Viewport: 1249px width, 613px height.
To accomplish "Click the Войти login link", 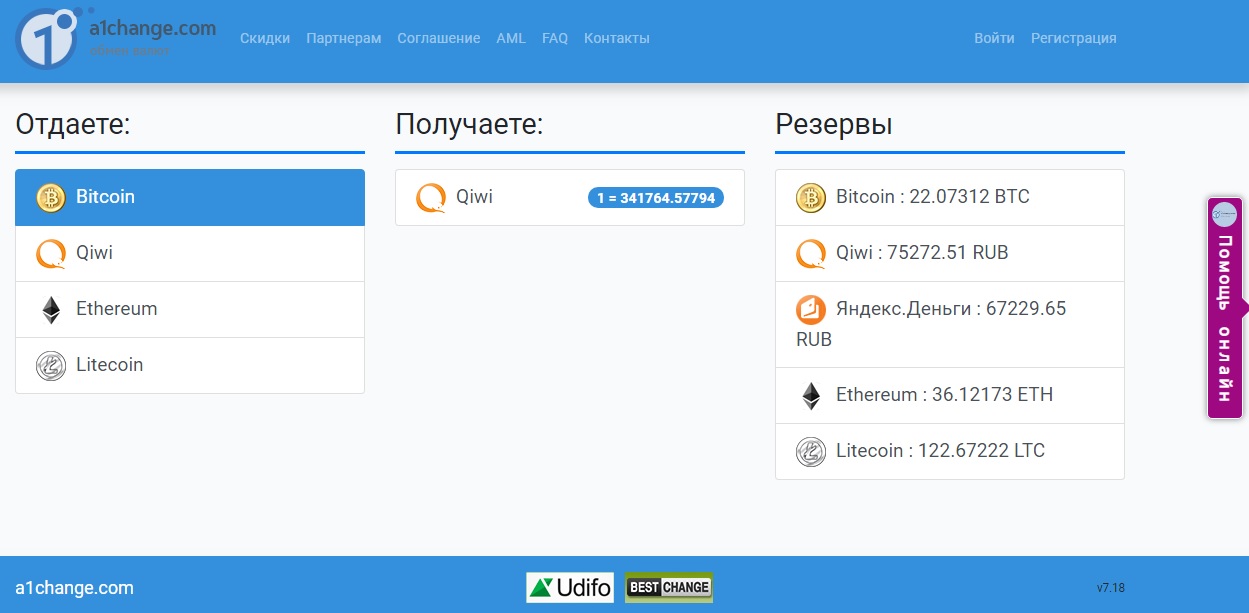I will point(995,38).
